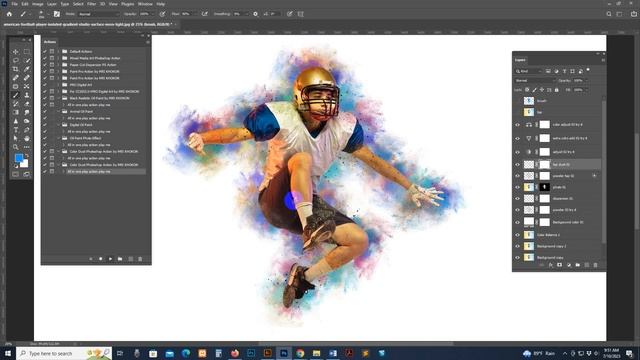Viewport: 640px width, 360px height.
Task: Hide the Background color 01 layer
Action: tap(518, 222)
